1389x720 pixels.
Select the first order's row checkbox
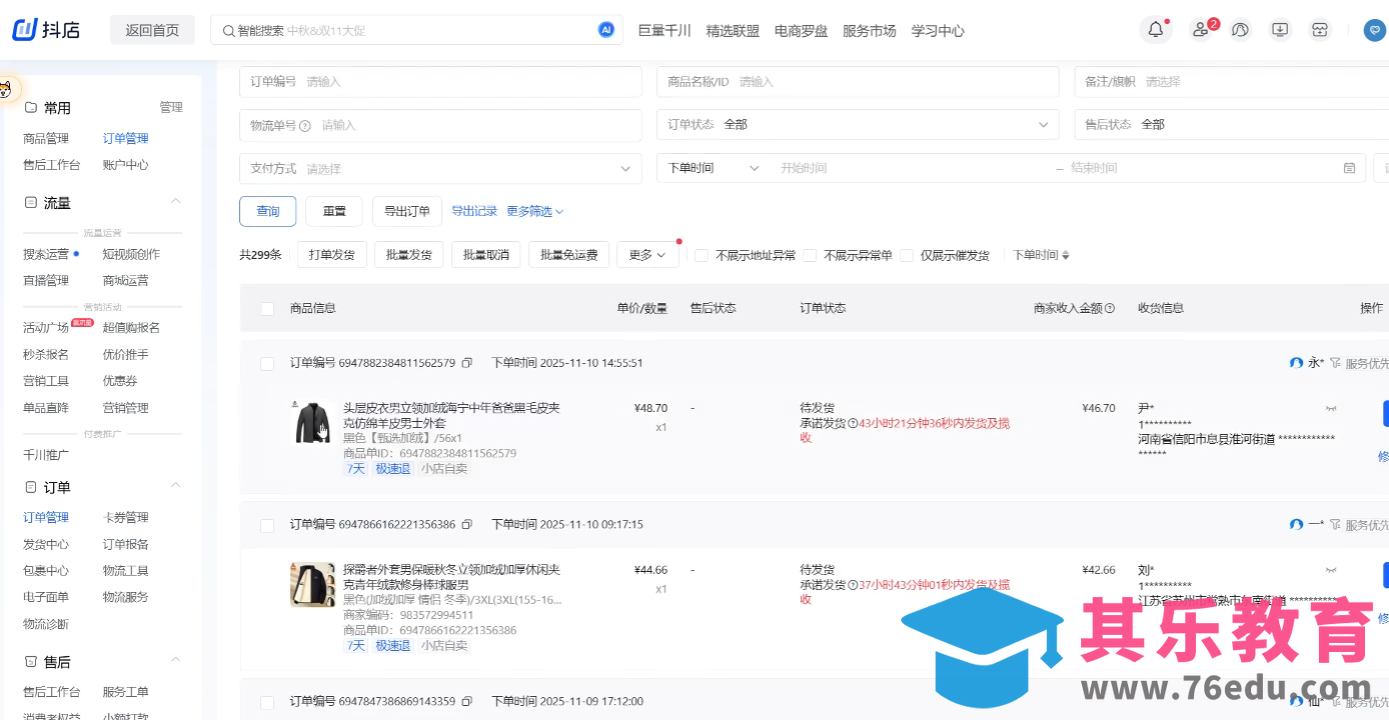coord(267,363)
